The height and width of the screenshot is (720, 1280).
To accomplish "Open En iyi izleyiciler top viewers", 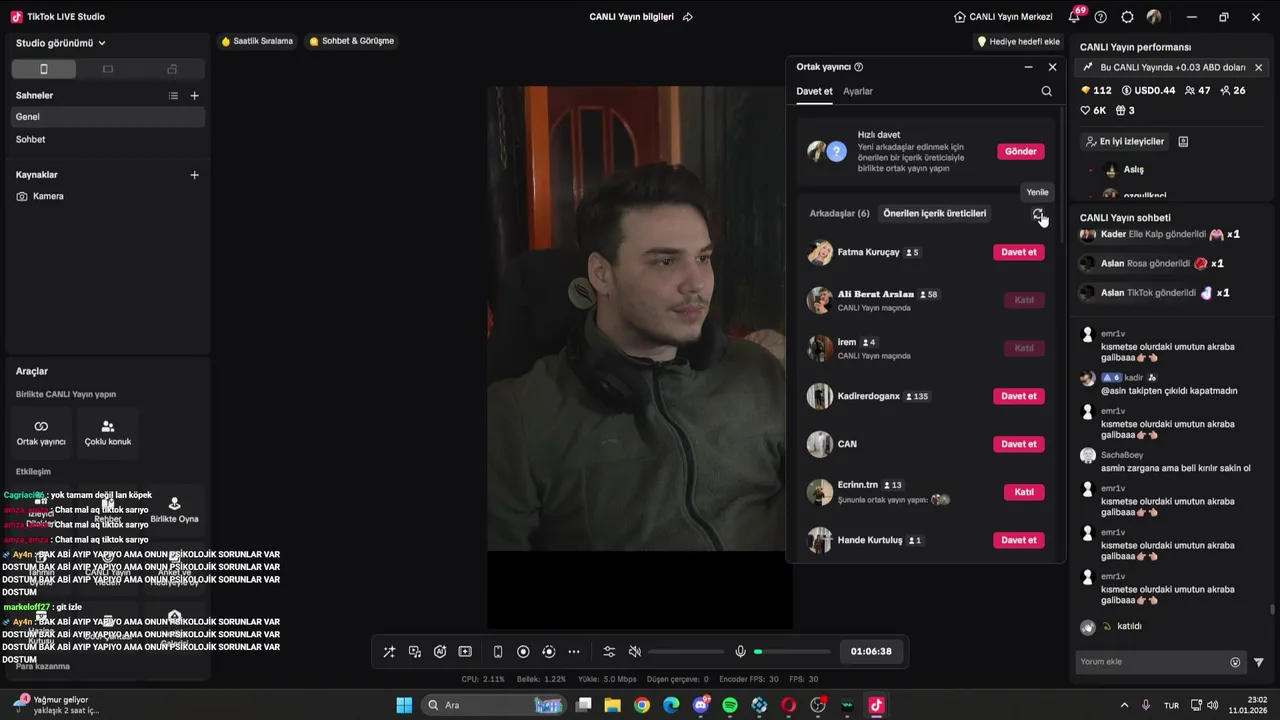I will 1125,142.
